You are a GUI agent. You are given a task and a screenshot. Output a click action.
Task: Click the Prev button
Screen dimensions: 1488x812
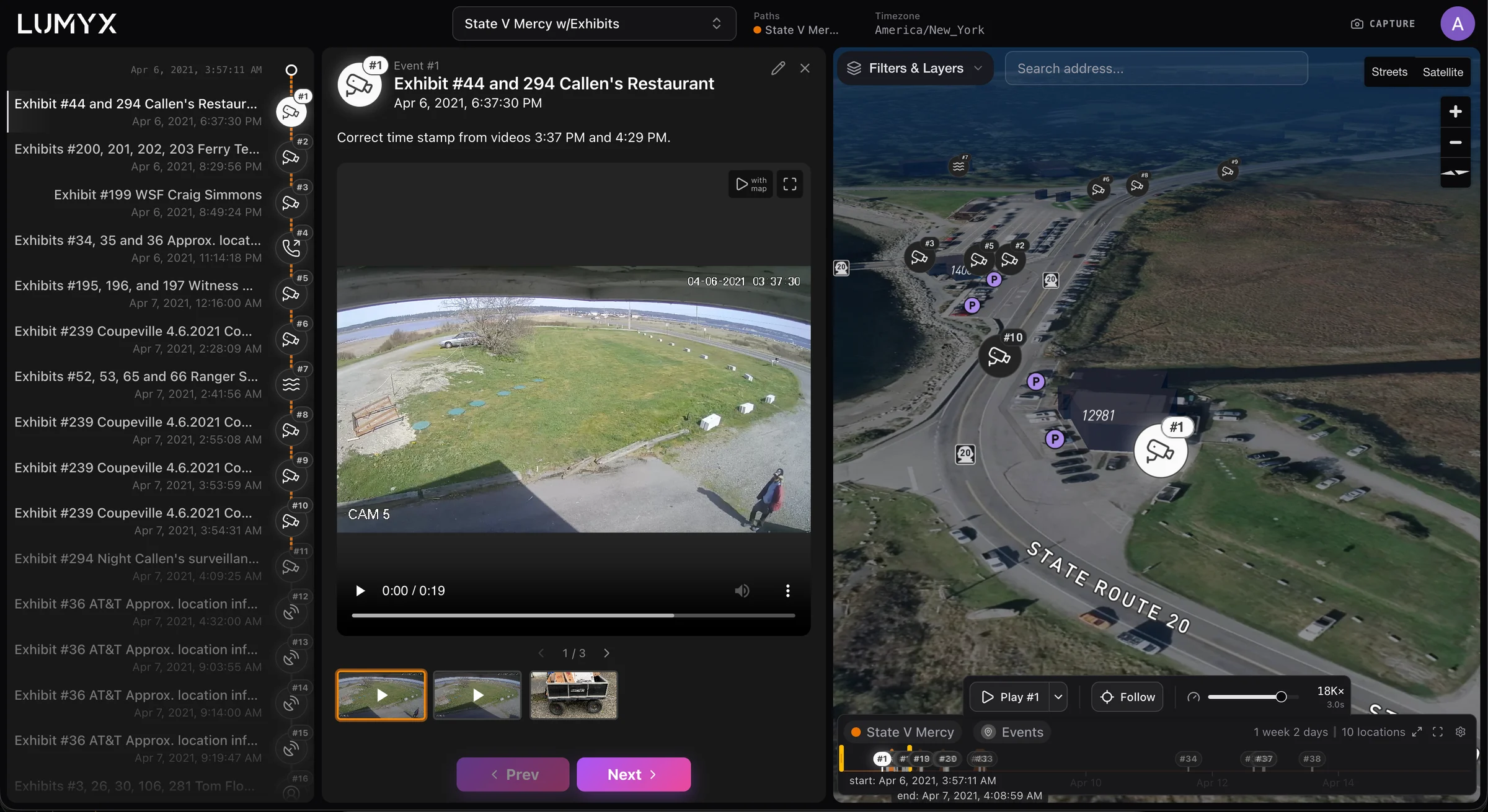513,774
